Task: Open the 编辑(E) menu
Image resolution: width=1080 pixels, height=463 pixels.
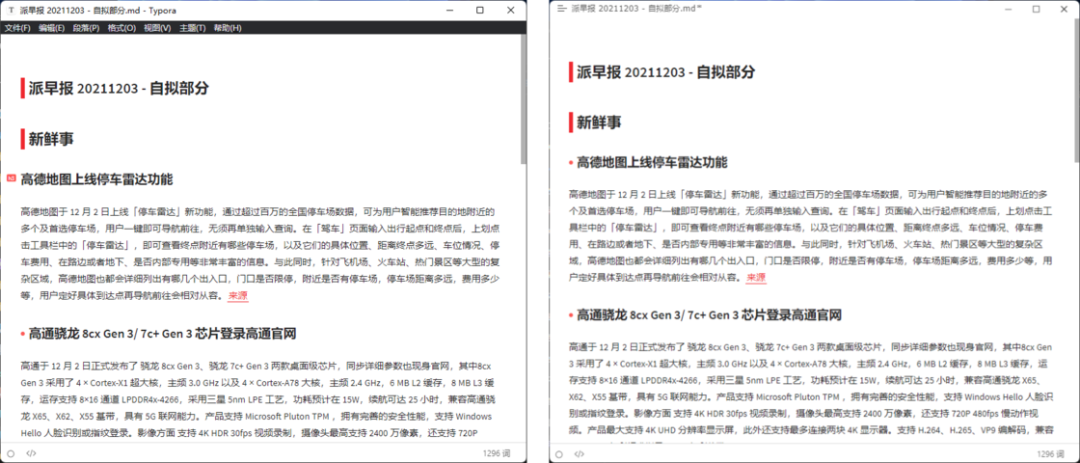Action: click(x=52, y=28)
